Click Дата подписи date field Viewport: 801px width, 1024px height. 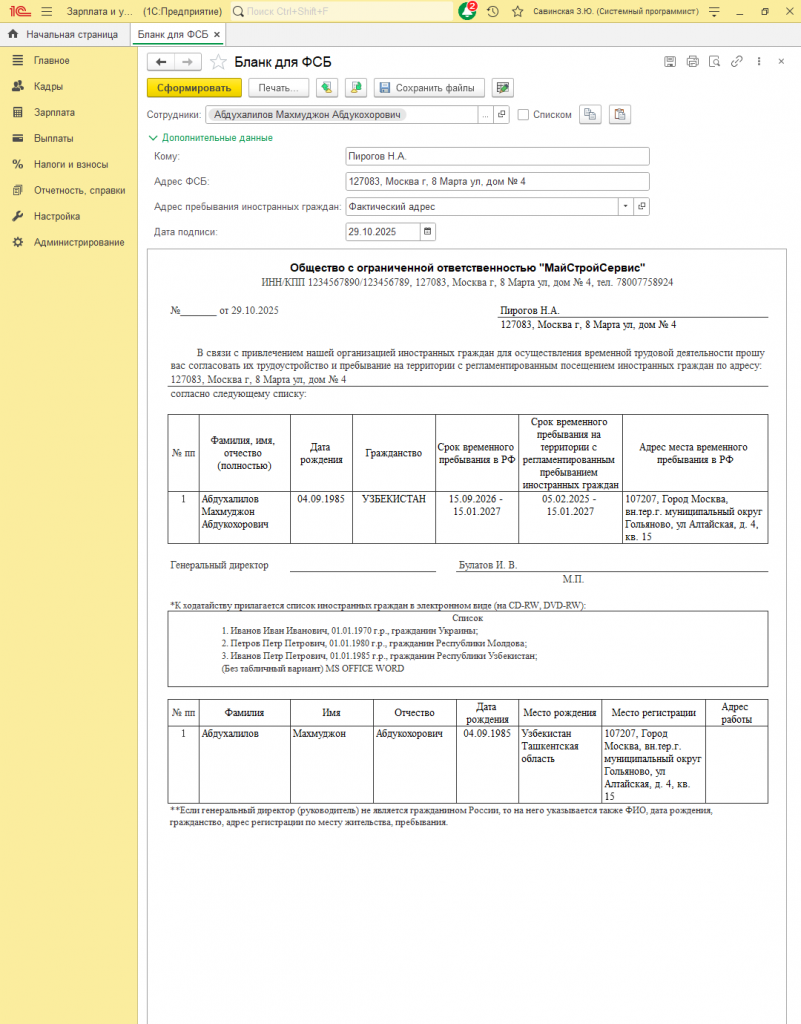(x=383, y=232)
